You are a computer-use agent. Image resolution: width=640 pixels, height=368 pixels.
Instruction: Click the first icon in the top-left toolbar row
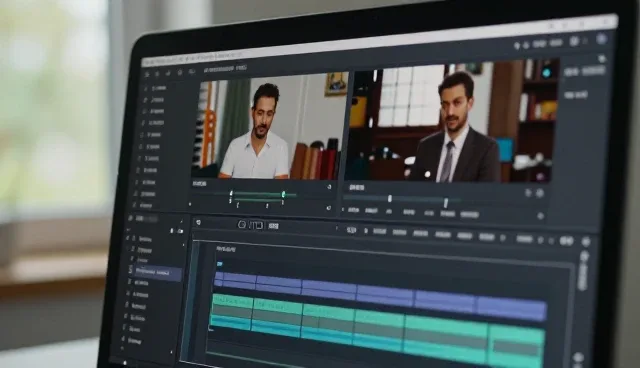tap(147, 74)
